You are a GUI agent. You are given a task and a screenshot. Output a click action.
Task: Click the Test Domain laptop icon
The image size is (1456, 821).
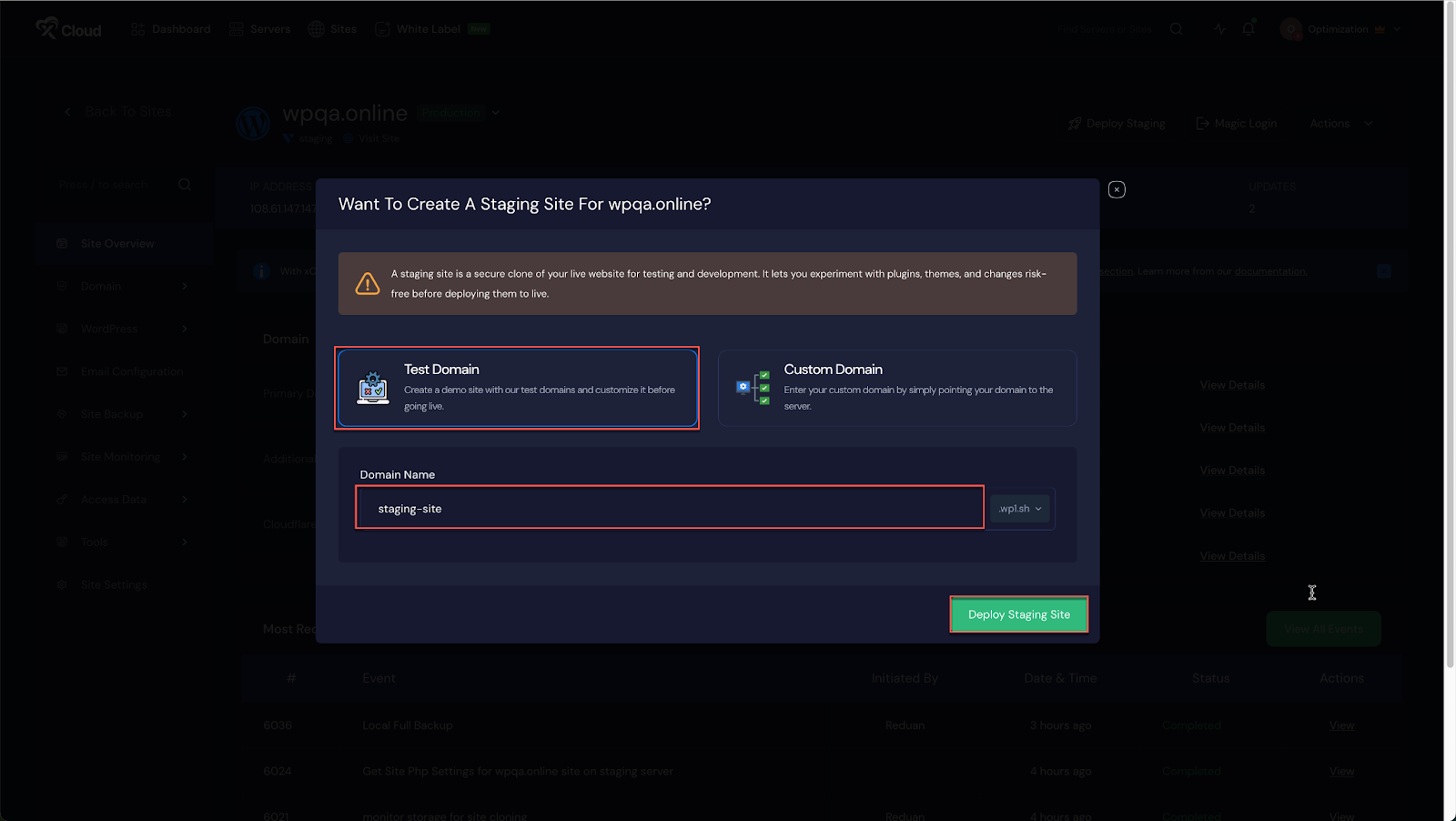(373, 388)
